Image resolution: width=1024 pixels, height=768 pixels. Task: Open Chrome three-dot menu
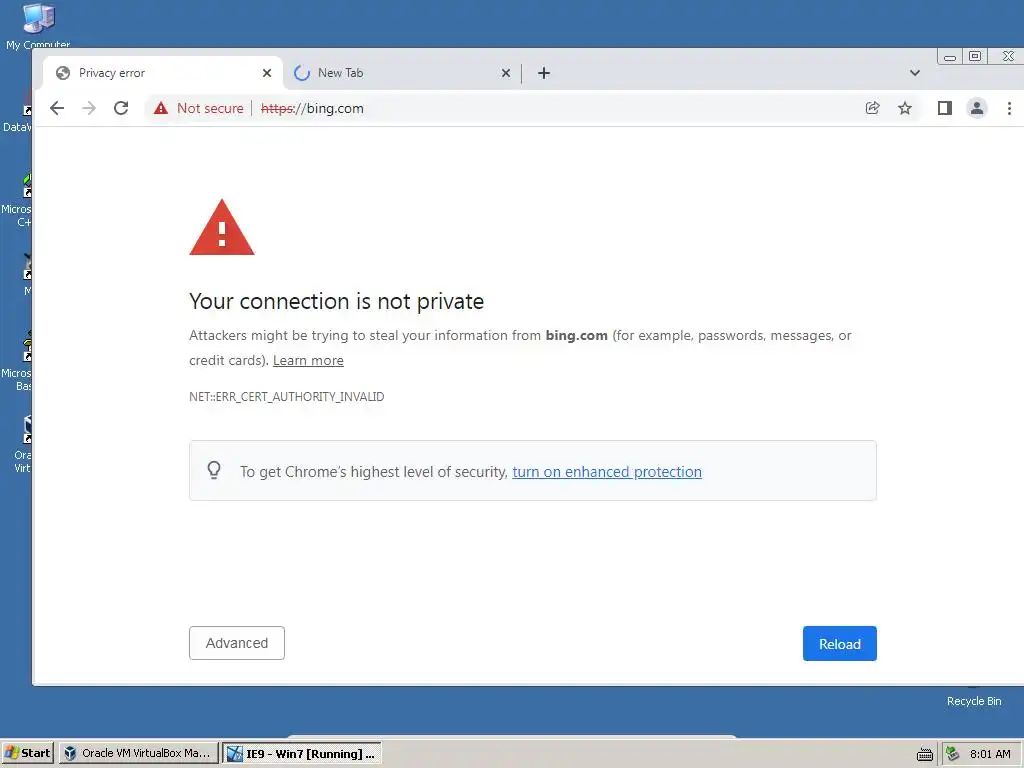[1009, 108]
